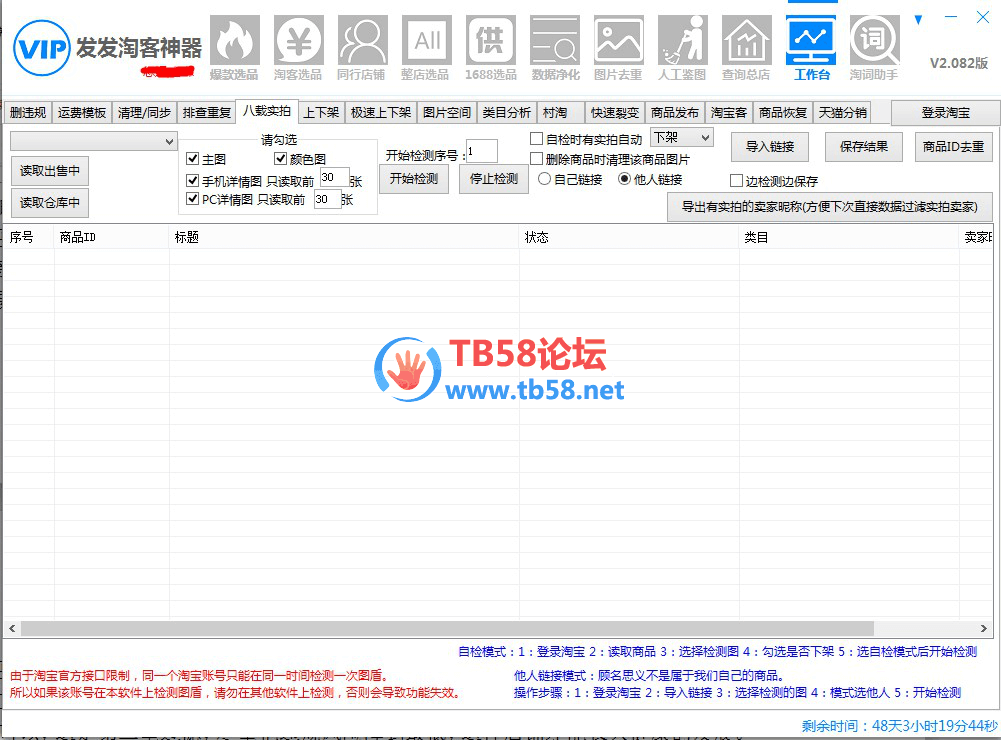
Task: Switch to the 排查重复 tab
Action: point(206,113)
